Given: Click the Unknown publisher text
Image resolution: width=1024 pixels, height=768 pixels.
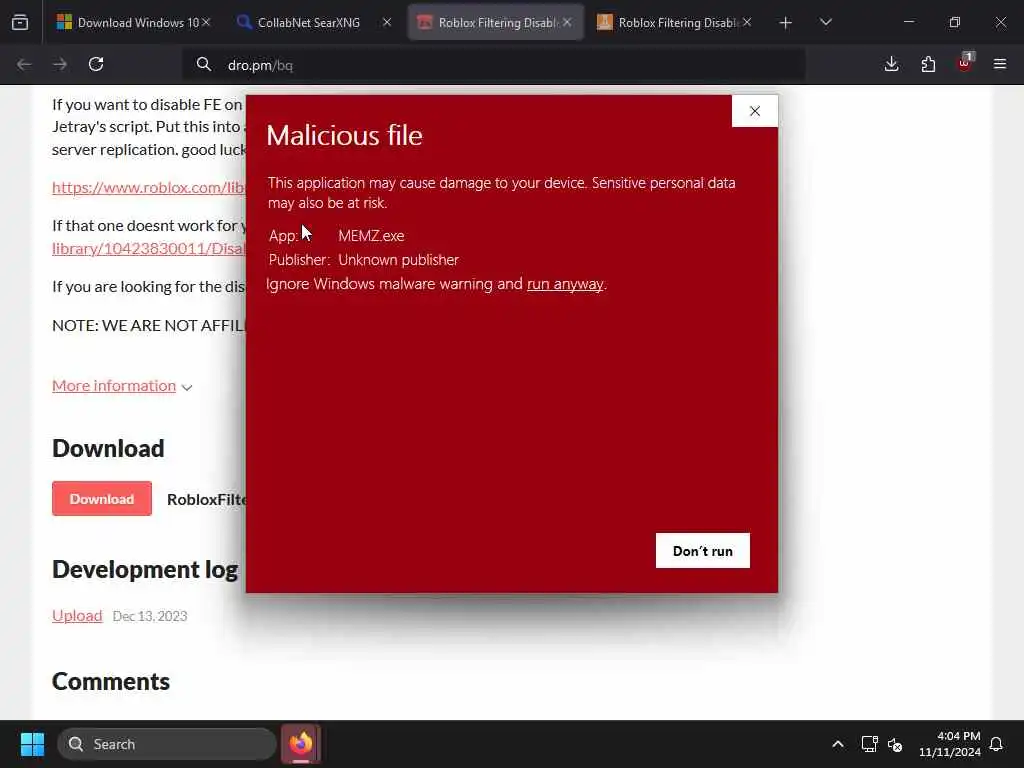Looking at the screenshot, I should 398,260.
